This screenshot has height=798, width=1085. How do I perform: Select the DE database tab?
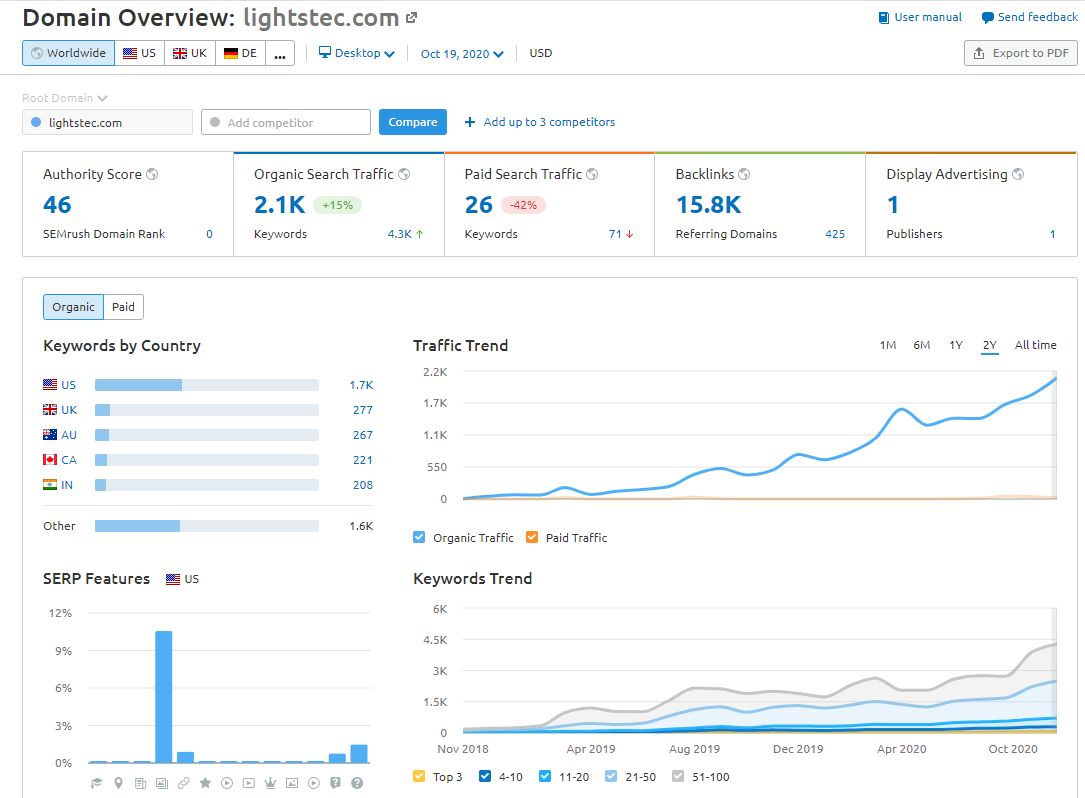[x=240, y=53]
